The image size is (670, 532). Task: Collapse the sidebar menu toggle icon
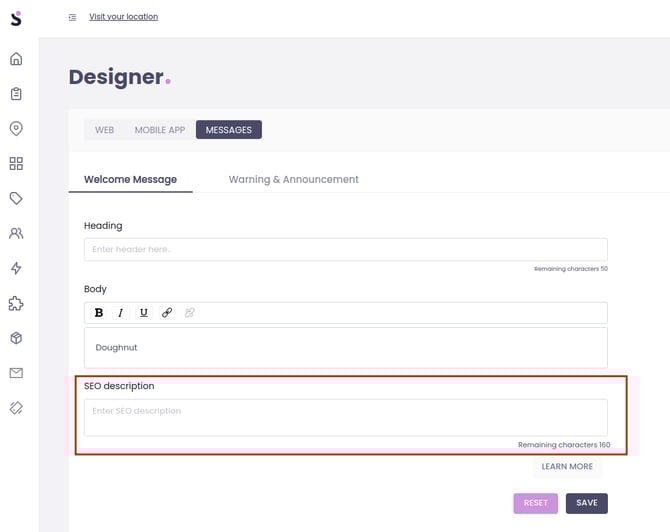tap(72, 17)
